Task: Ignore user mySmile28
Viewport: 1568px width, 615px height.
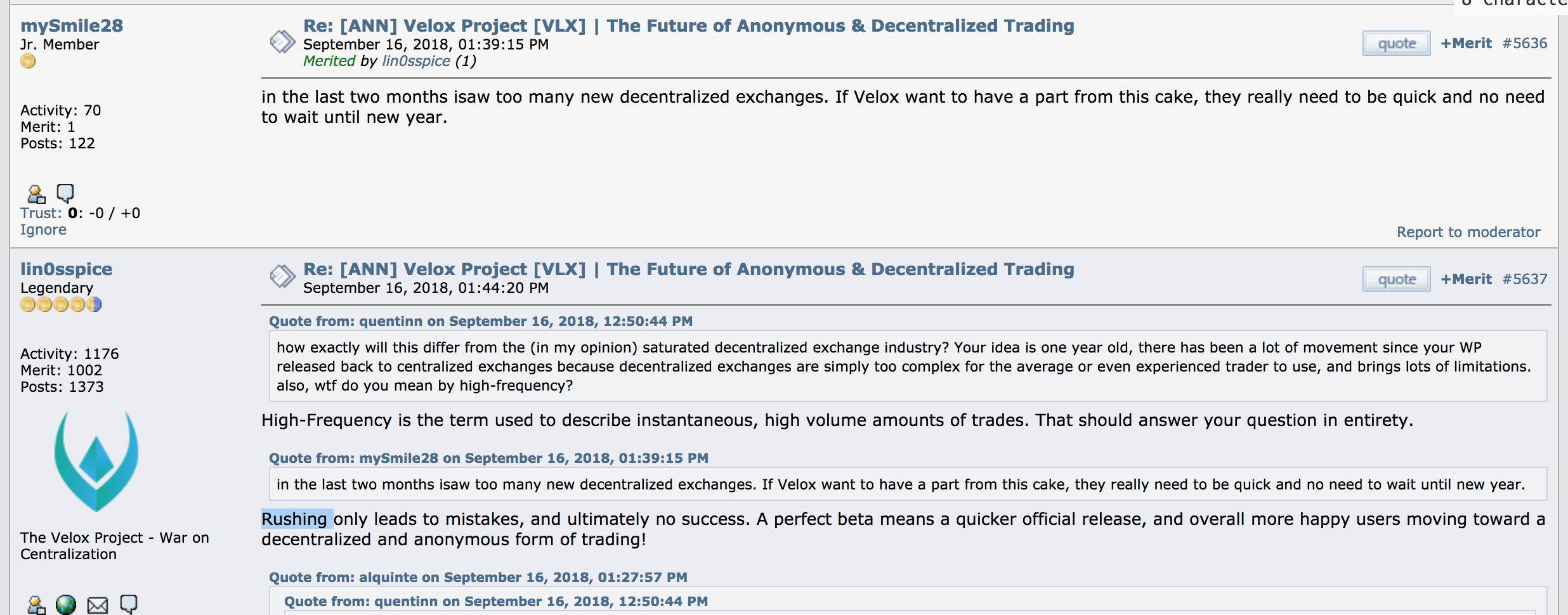Action: point(43,230)
